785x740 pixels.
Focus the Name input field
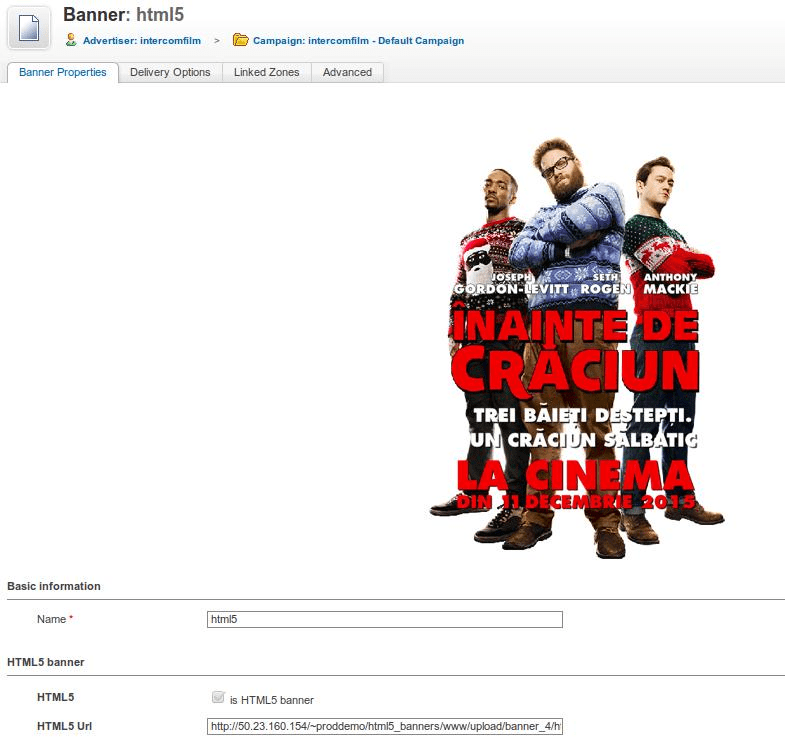[x=384, y=619]
